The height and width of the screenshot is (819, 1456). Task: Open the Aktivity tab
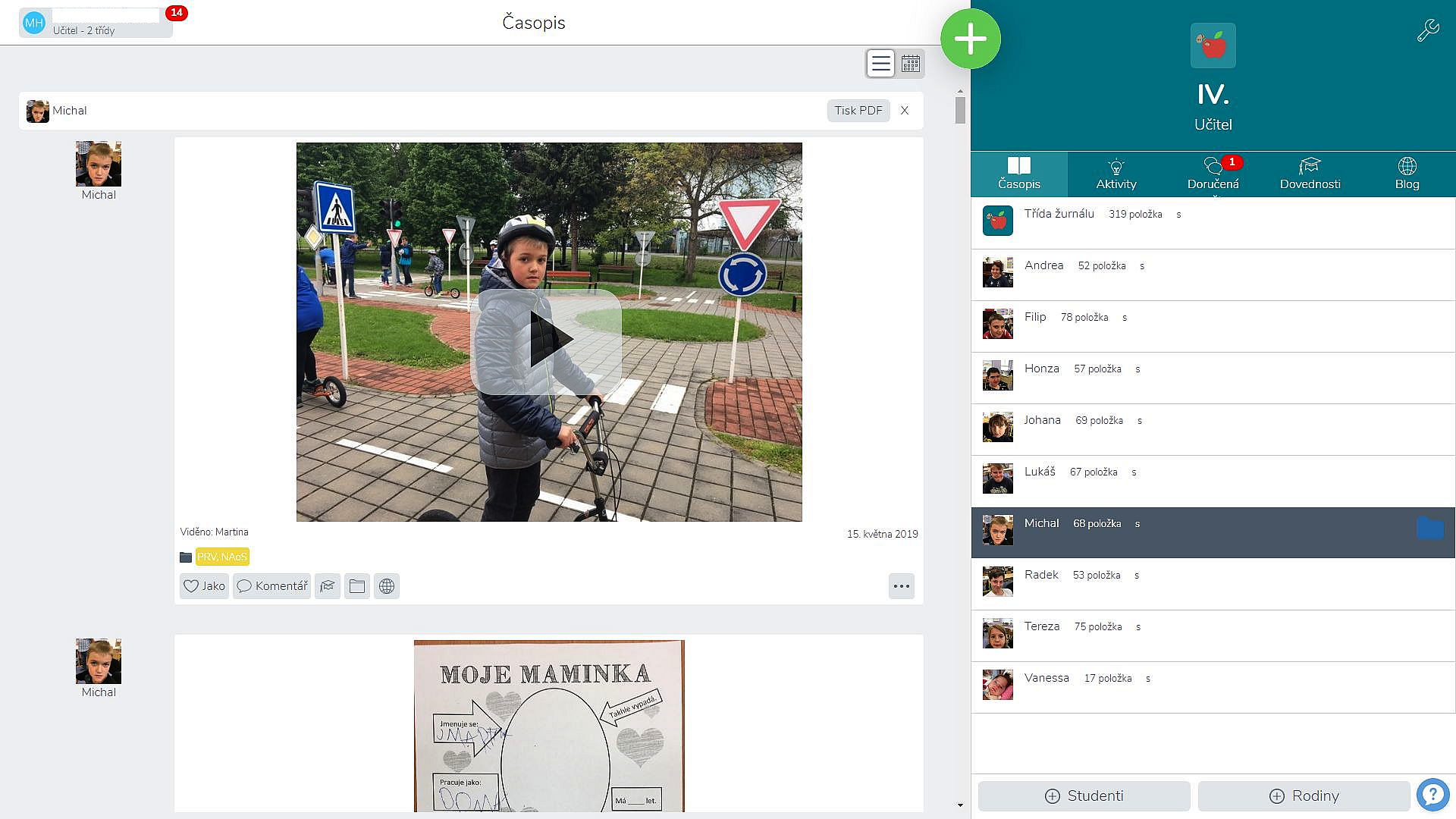(1116, 174)
